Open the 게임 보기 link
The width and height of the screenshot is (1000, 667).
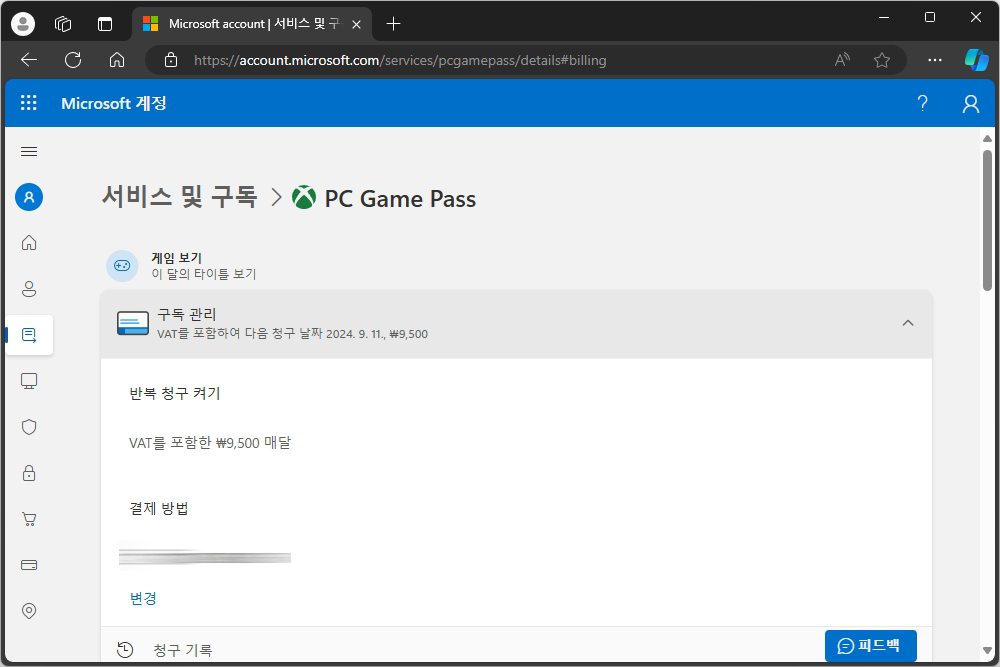tap(177, 258)
